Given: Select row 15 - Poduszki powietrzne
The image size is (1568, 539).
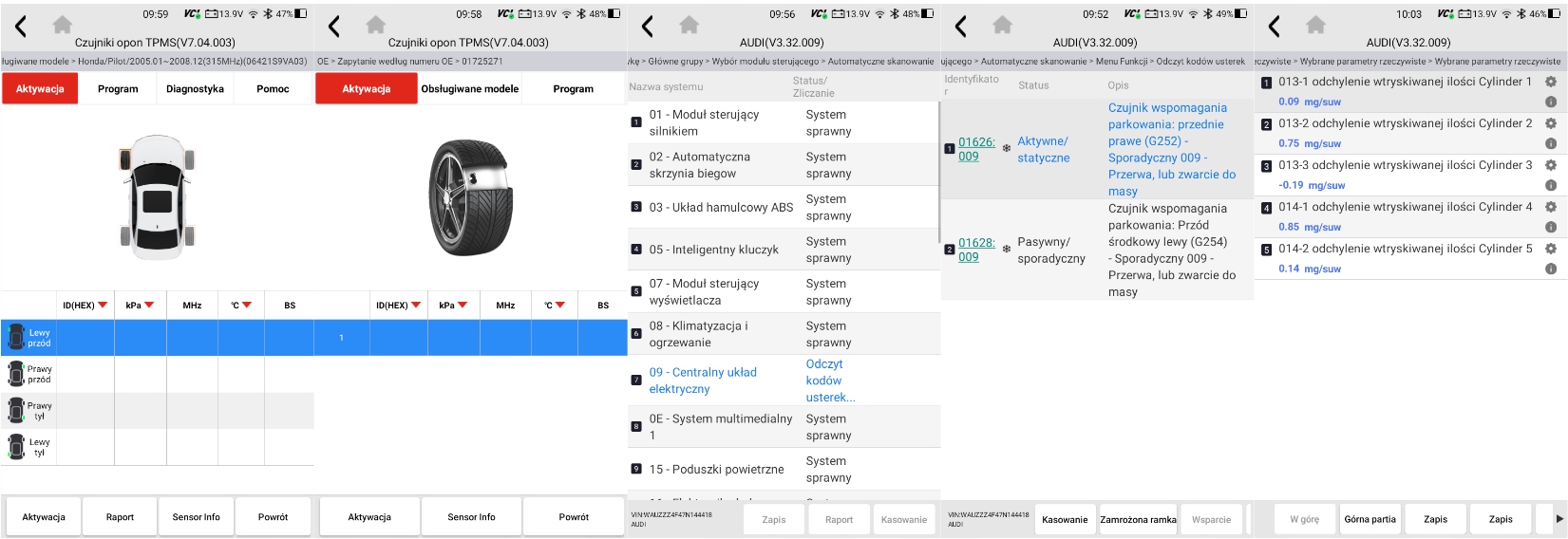Looking at the screenshot, I should click(x=784, y=469).
